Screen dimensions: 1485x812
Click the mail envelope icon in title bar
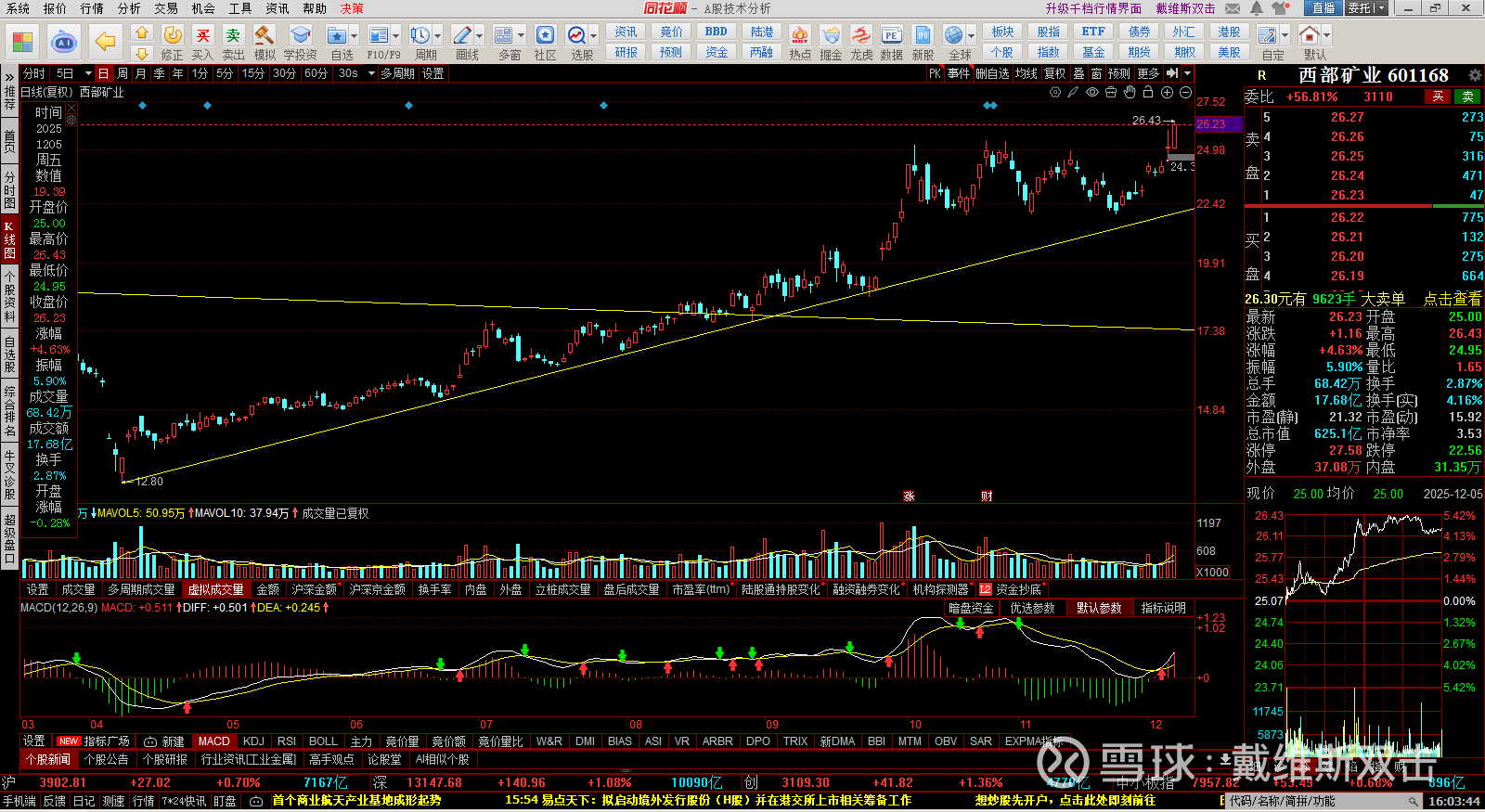1233,8
